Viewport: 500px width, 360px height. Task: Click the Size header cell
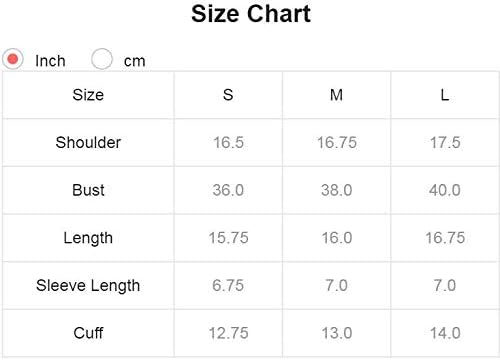click(88, 95)
